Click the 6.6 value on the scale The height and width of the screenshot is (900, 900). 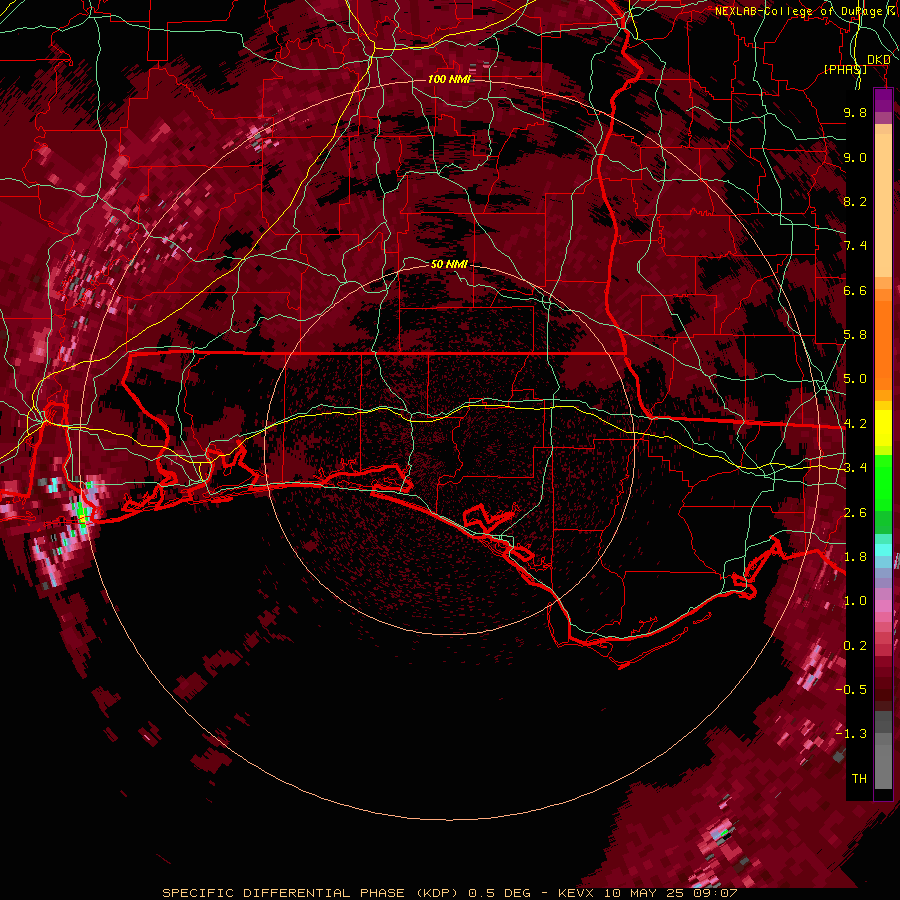(855, 290)
